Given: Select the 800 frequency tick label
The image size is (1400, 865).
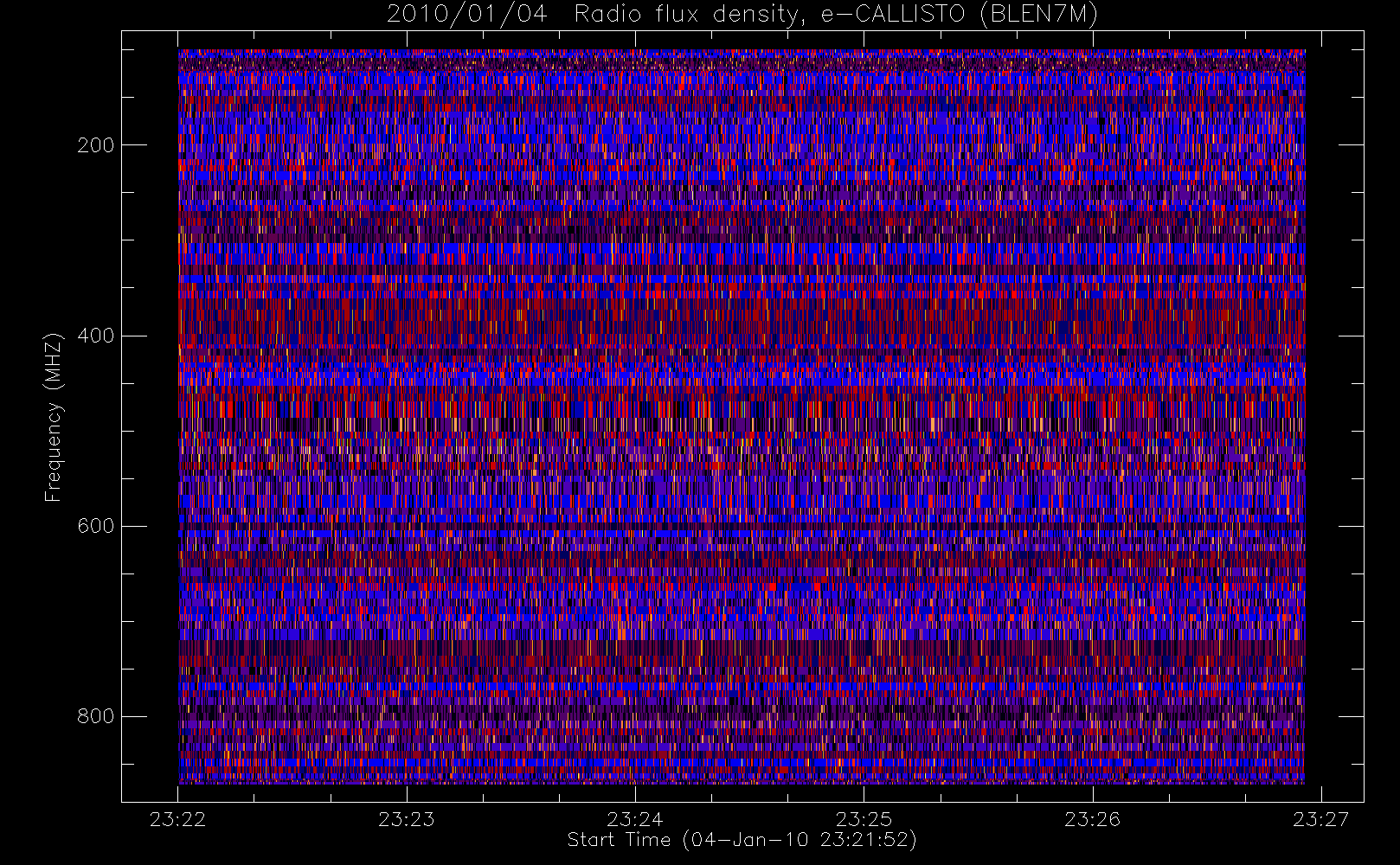Looking at the screenshot, I should pos(95,716).
